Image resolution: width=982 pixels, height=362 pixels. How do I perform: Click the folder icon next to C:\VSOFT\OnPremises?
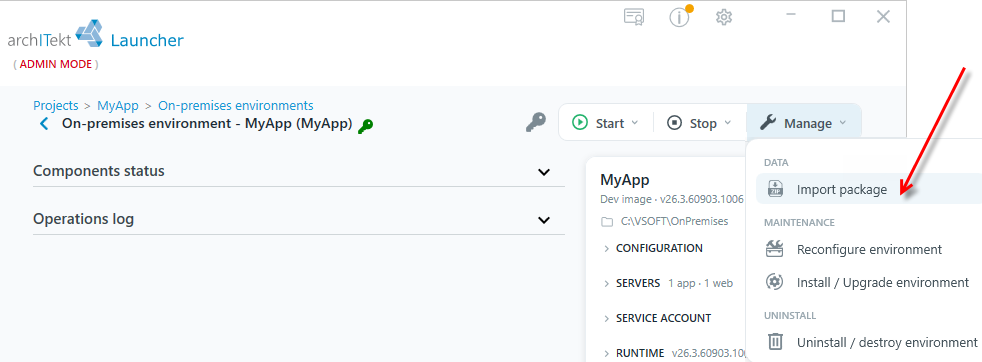pyautogui.click(x=607, y=222)
